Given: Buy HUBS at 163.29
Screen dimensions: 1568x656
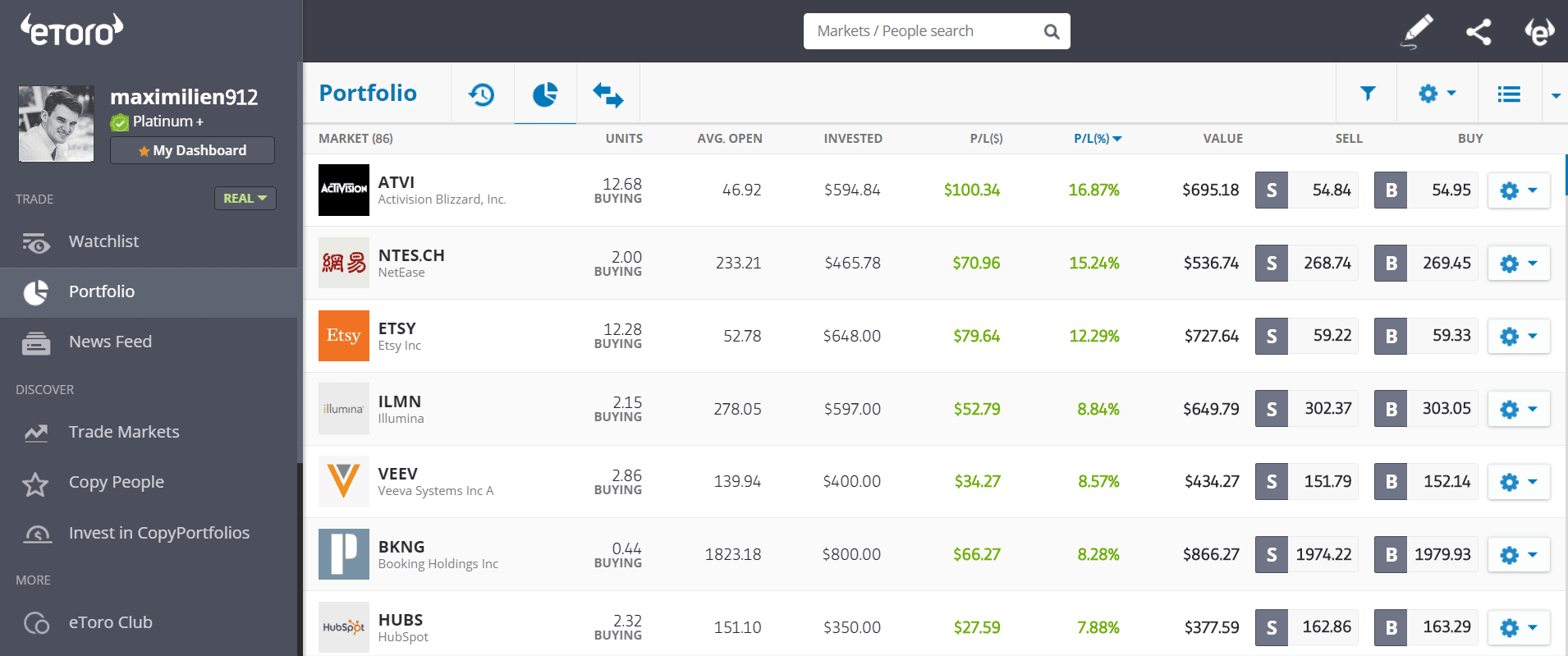Looking at the screenshot, I should [1426, 627].
